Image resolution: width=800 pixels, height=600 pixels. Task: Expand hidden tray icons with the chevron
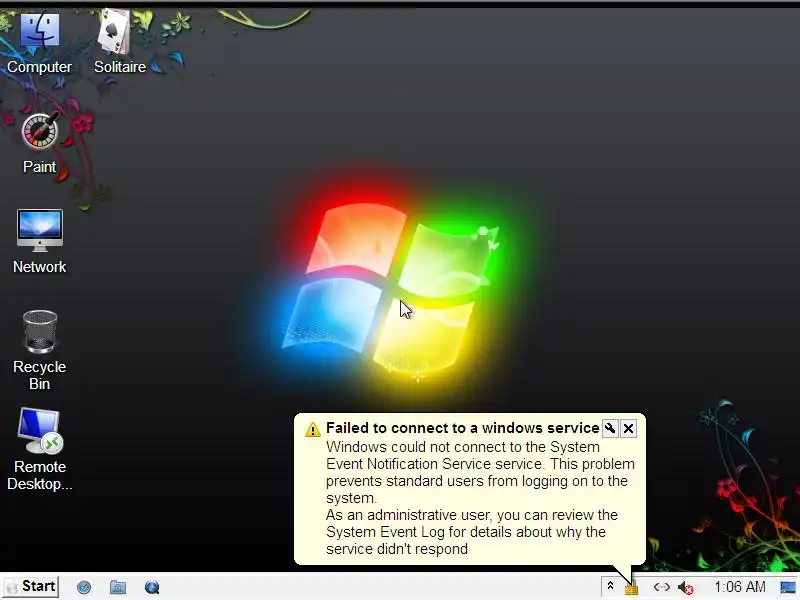610,586
